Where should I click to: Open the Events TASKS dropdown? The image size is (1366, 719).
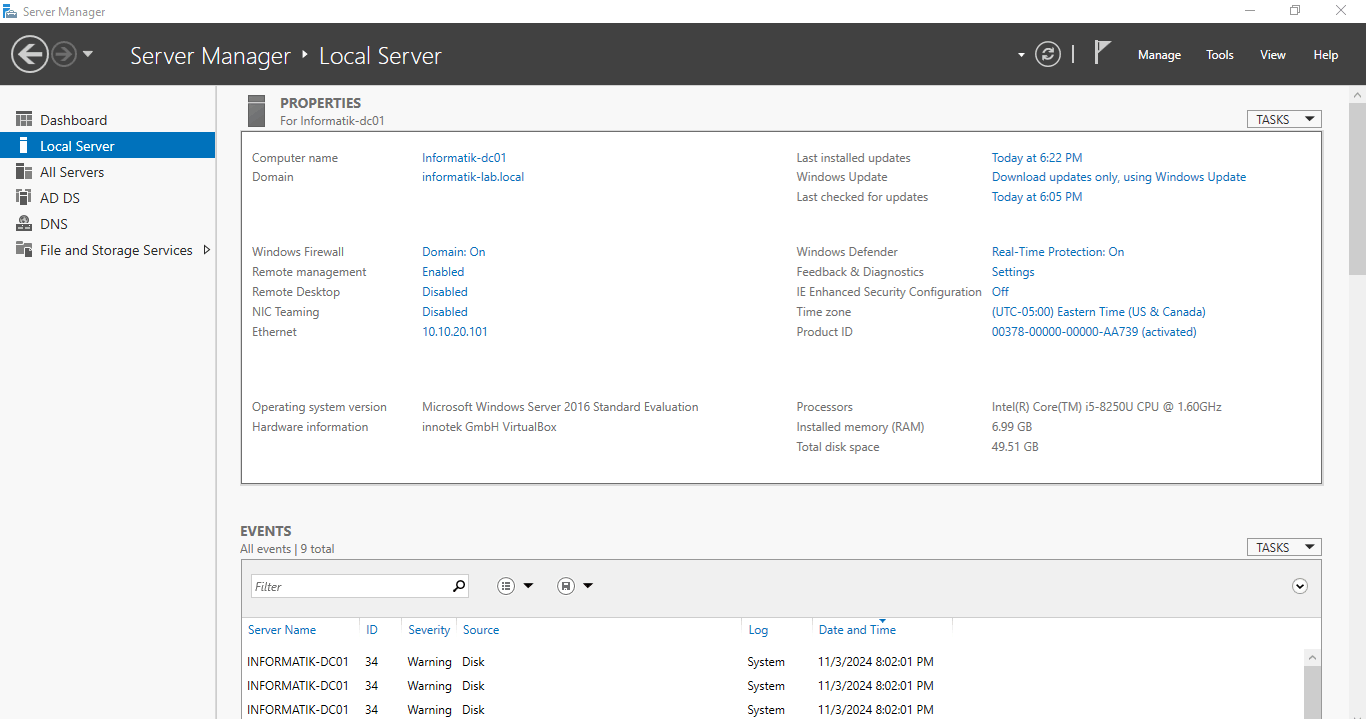click(1284, 547)
